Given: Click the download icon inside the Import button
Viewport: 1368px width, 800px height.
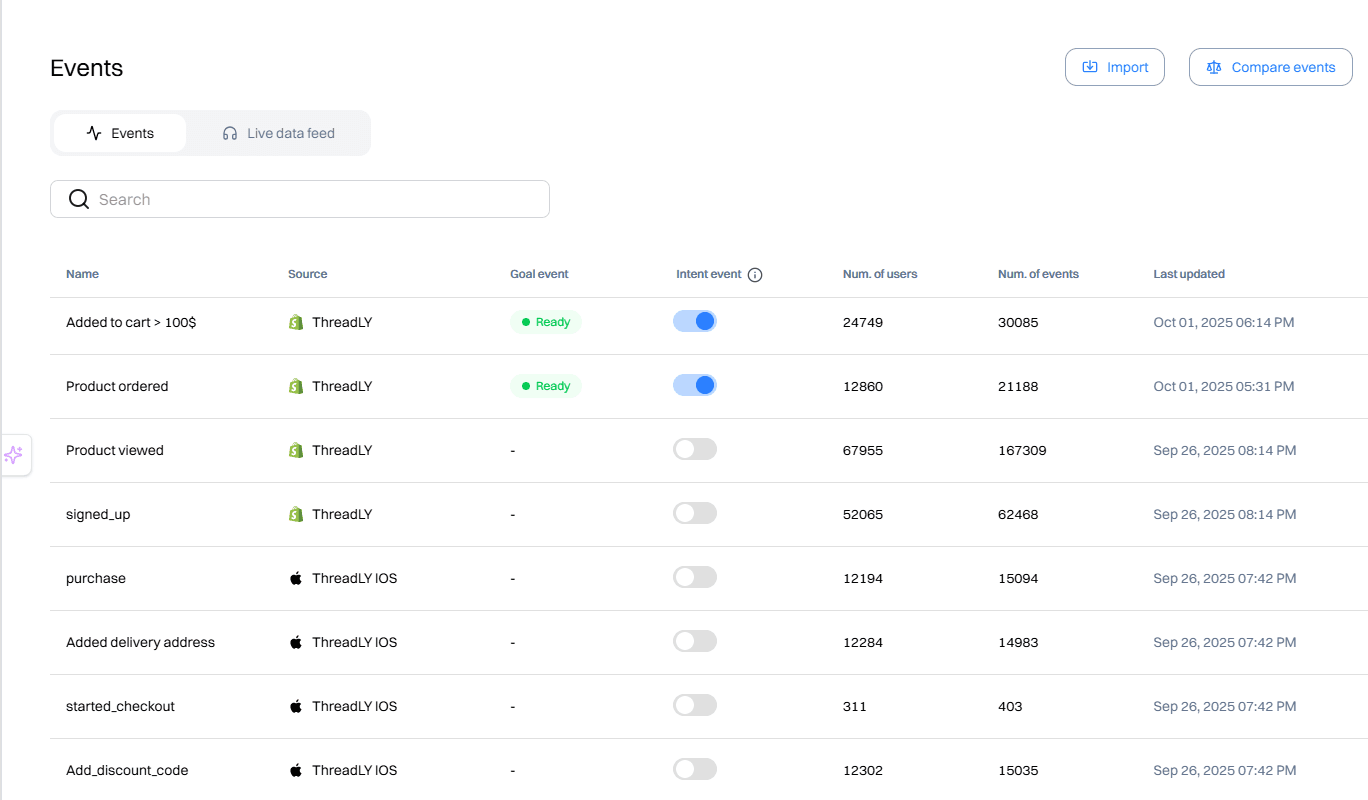Looking at the screenshot, I should pyautogui.click(x=1090, y=66).
